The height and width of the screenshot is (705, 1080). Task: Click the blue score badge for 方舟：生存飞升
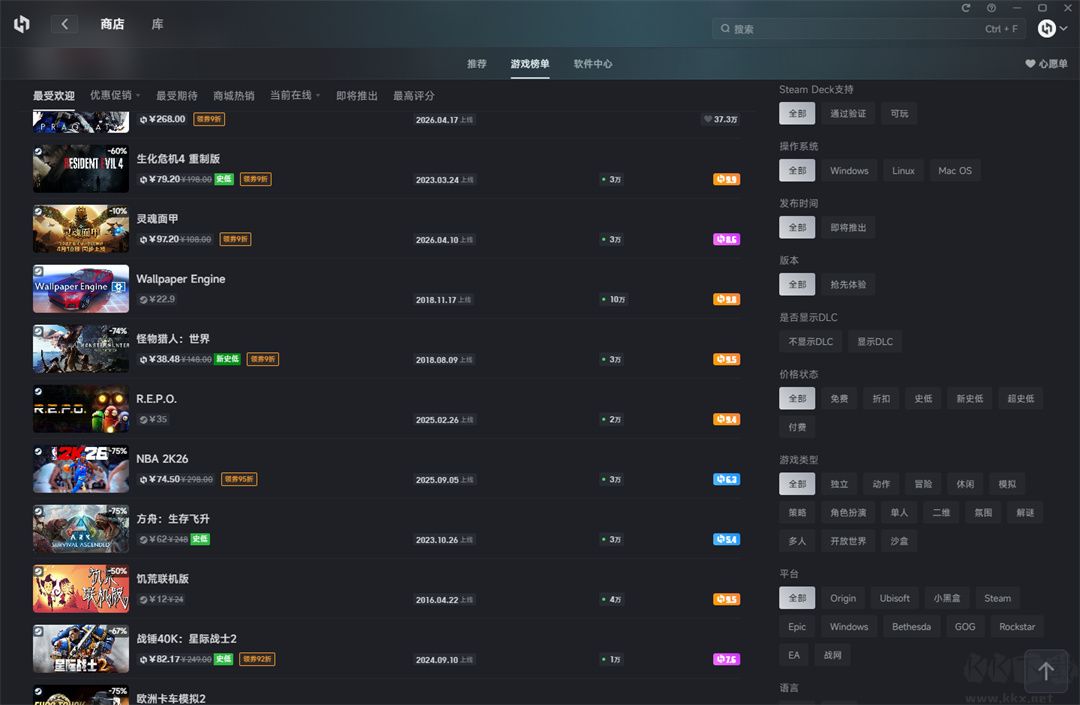pyautogui.click(x=726, y=539)
